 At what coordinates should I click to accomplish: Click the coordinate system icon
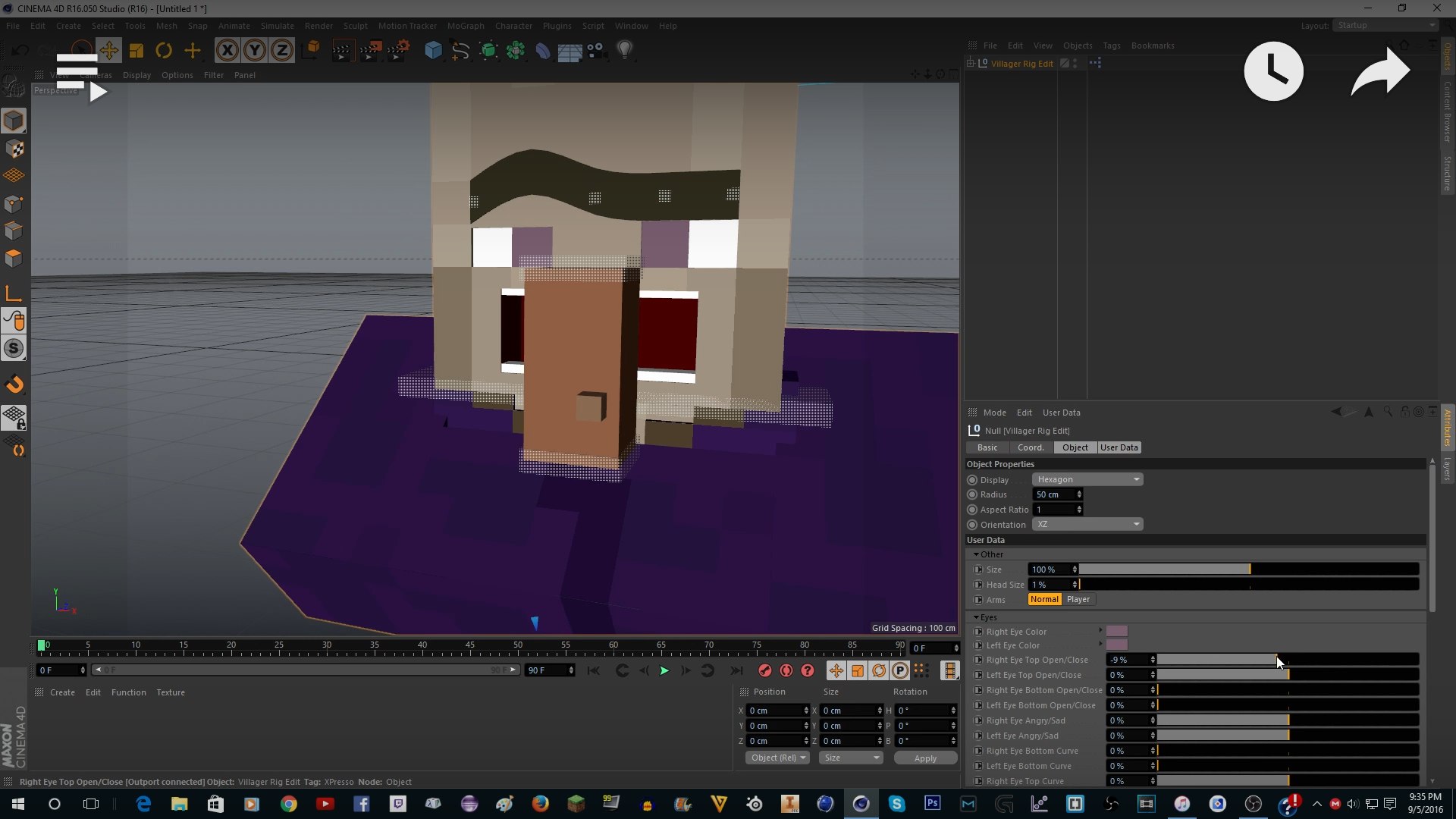[x=311, y=51]
